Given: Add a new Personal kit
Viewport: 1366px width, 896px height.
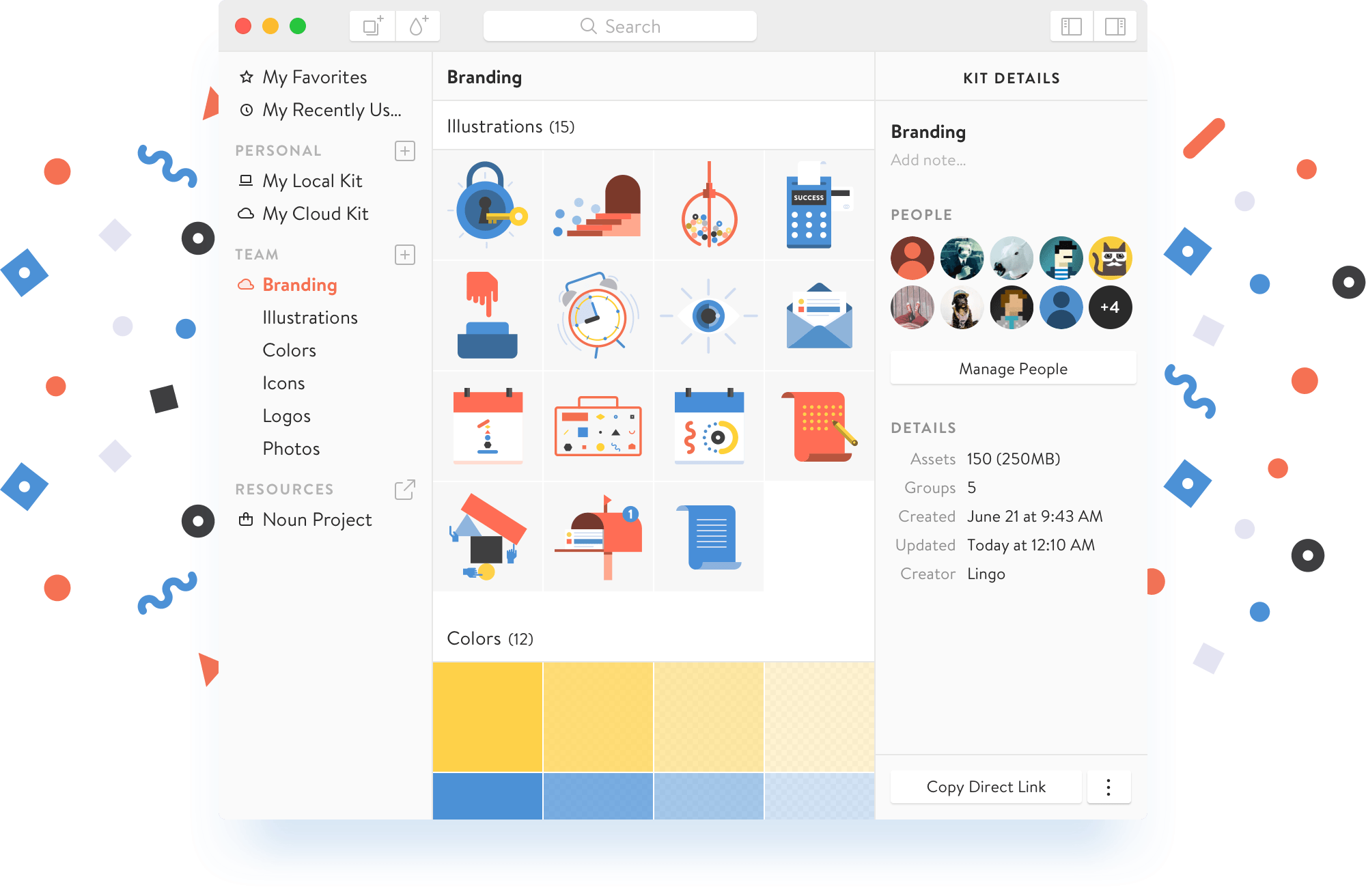Looking at the screenshot, I should point(405,151).
